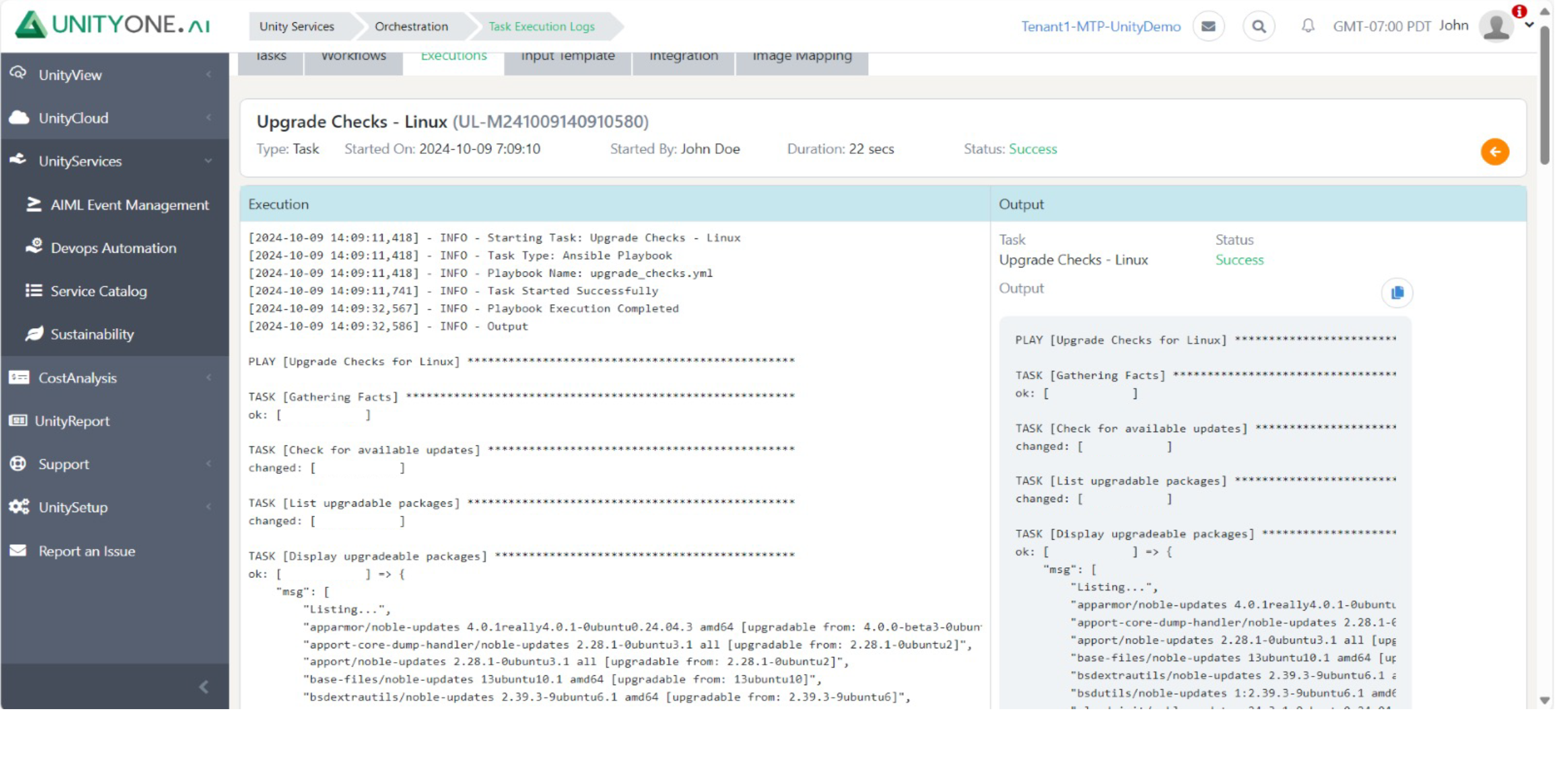Click the Support lifebuoy icon
This screenshot has height=770, width=1568.
18,463
